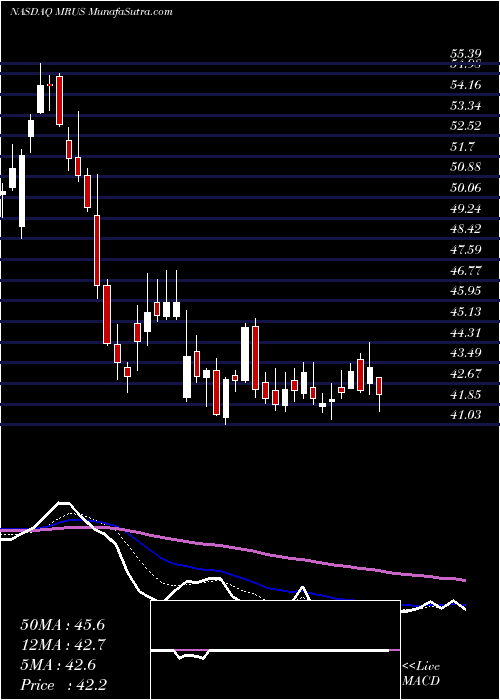Click the 47.59 price axis label
The width and height of the screenshot is (500, 700).
point(465,250)
